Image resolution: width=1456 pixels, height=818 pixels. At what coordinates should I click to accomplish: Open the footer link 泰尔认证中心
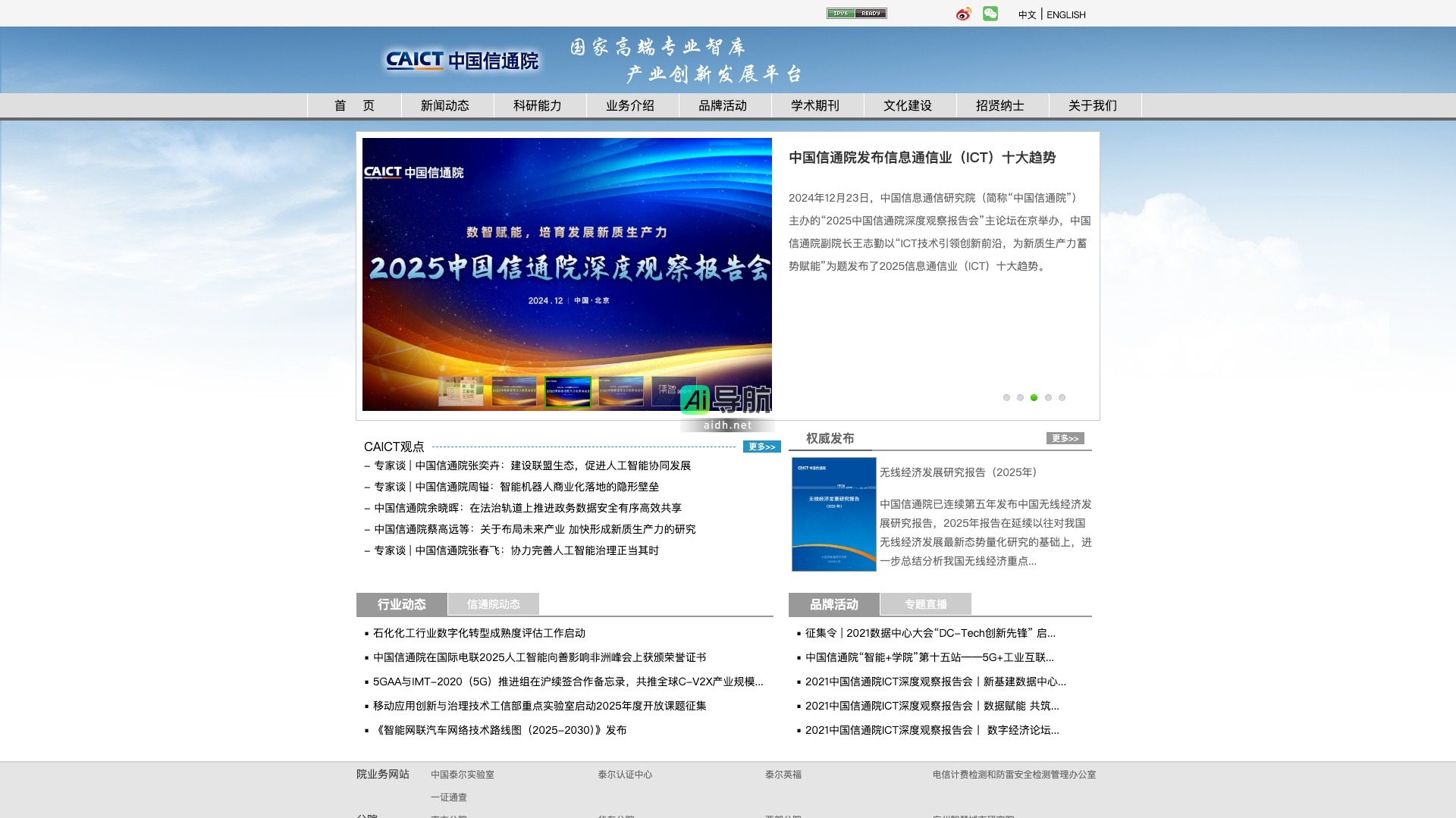625,775
